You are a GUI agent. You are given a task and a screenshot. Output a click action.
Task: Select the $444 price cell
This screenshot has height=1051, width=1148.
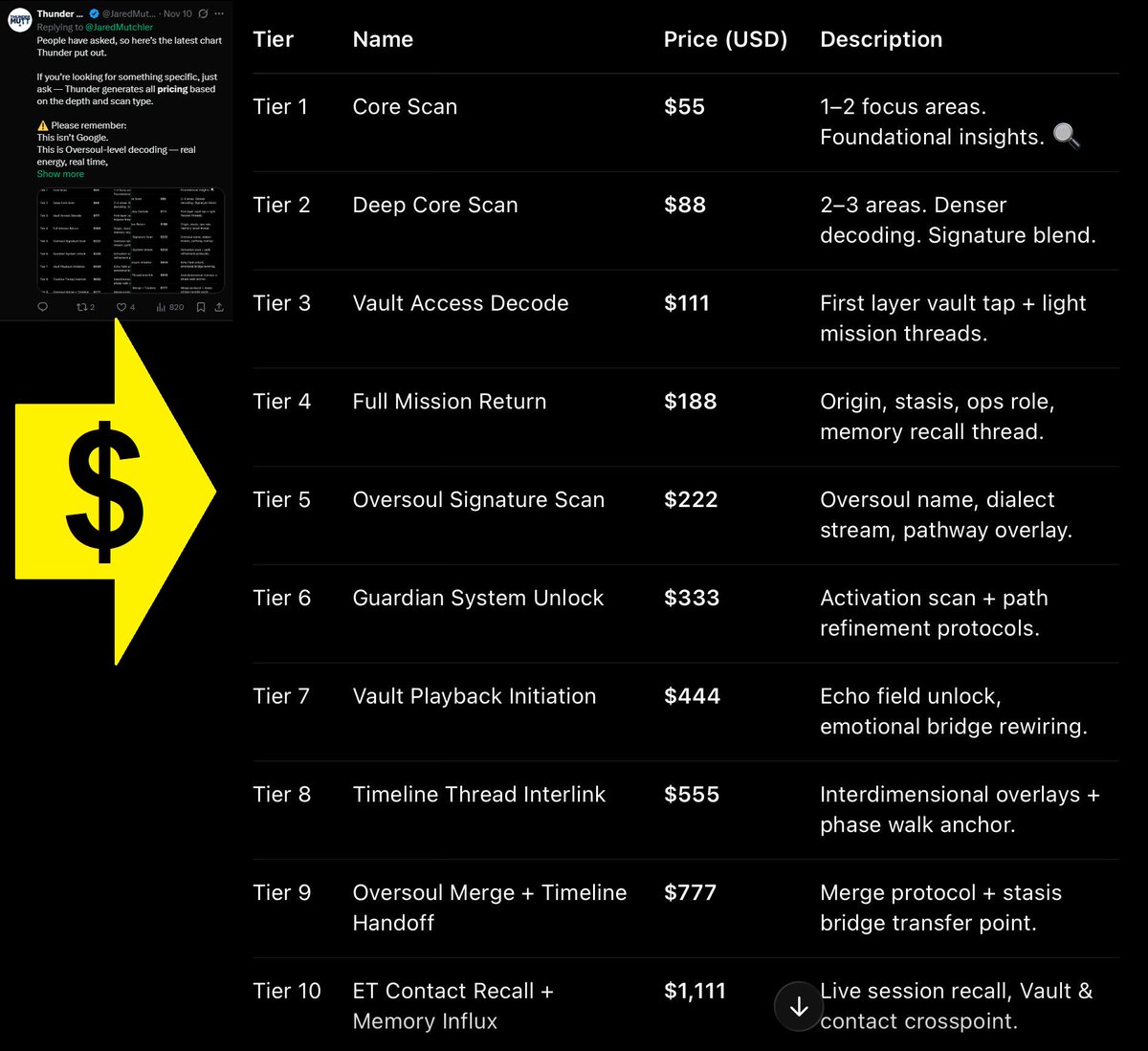pos(693,696)
